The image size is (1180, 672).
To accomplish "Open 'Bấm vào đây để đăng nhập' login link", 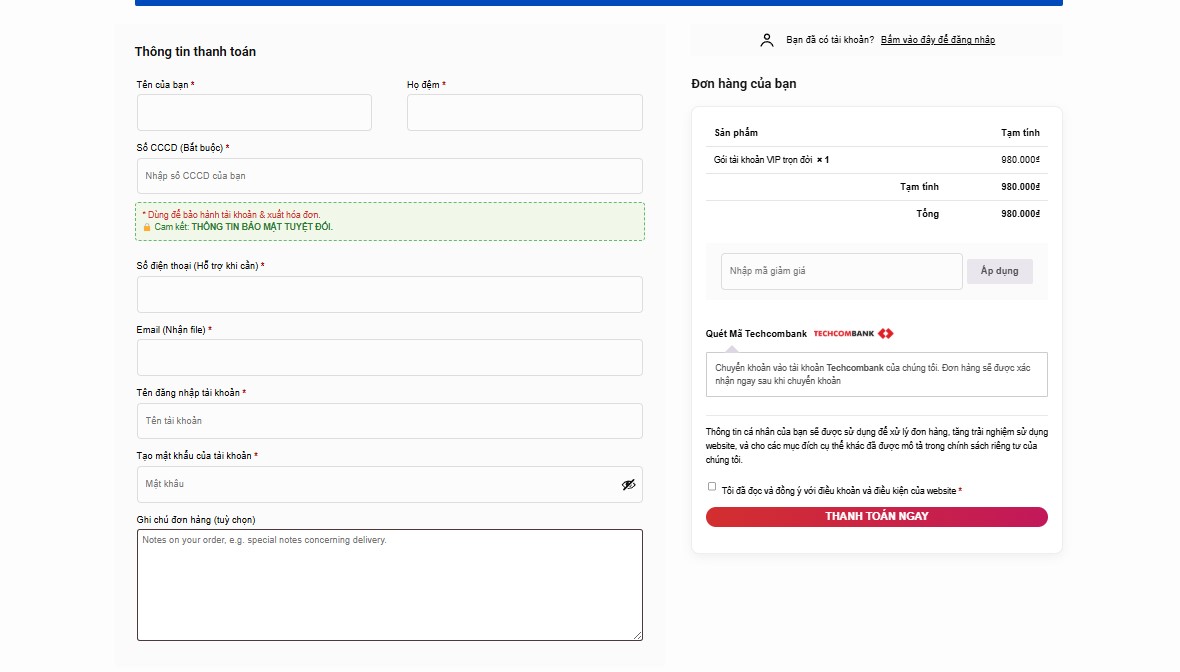I will [x=938, y=39].
